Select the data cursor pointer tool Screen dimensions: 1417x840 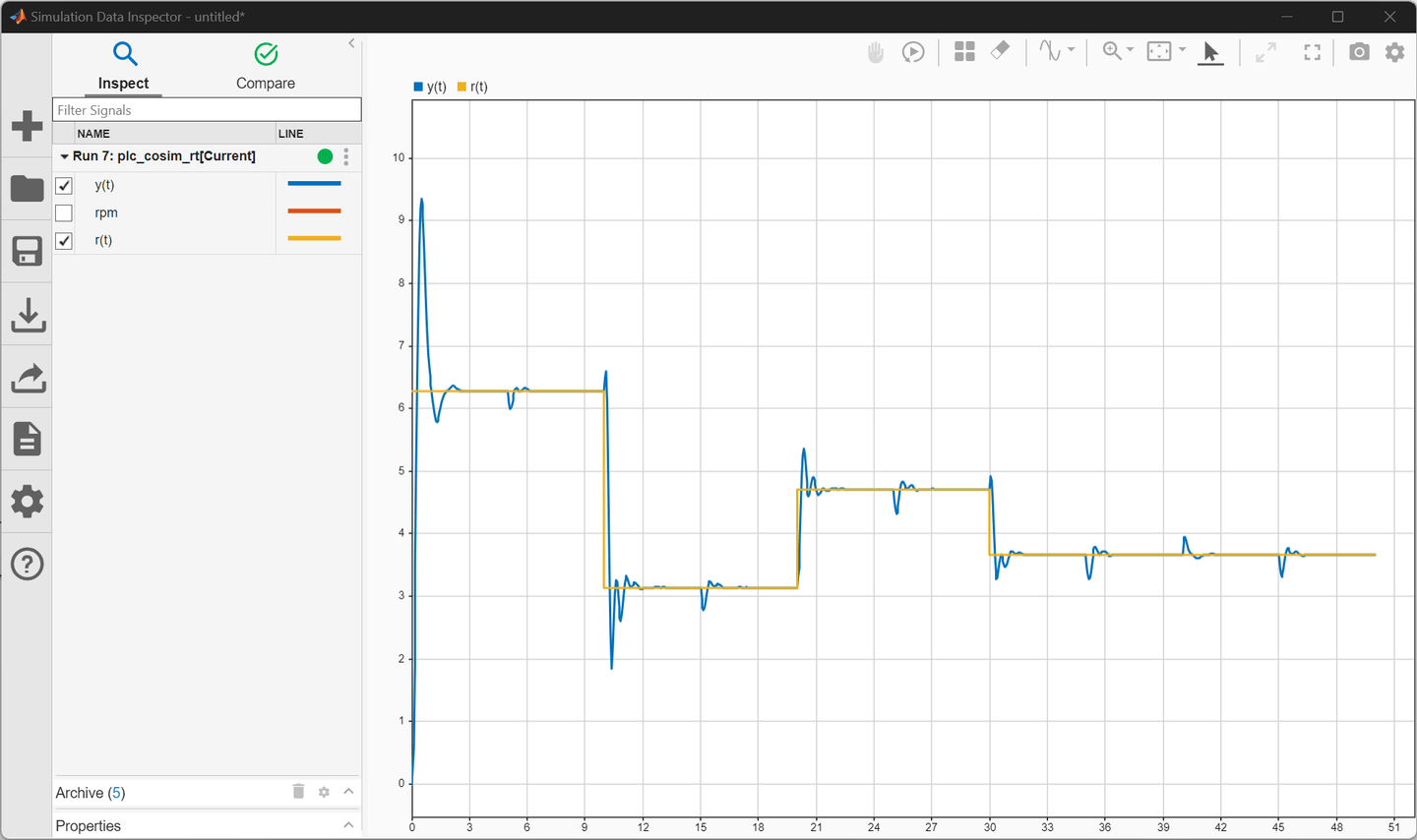tap(1210, 52)
